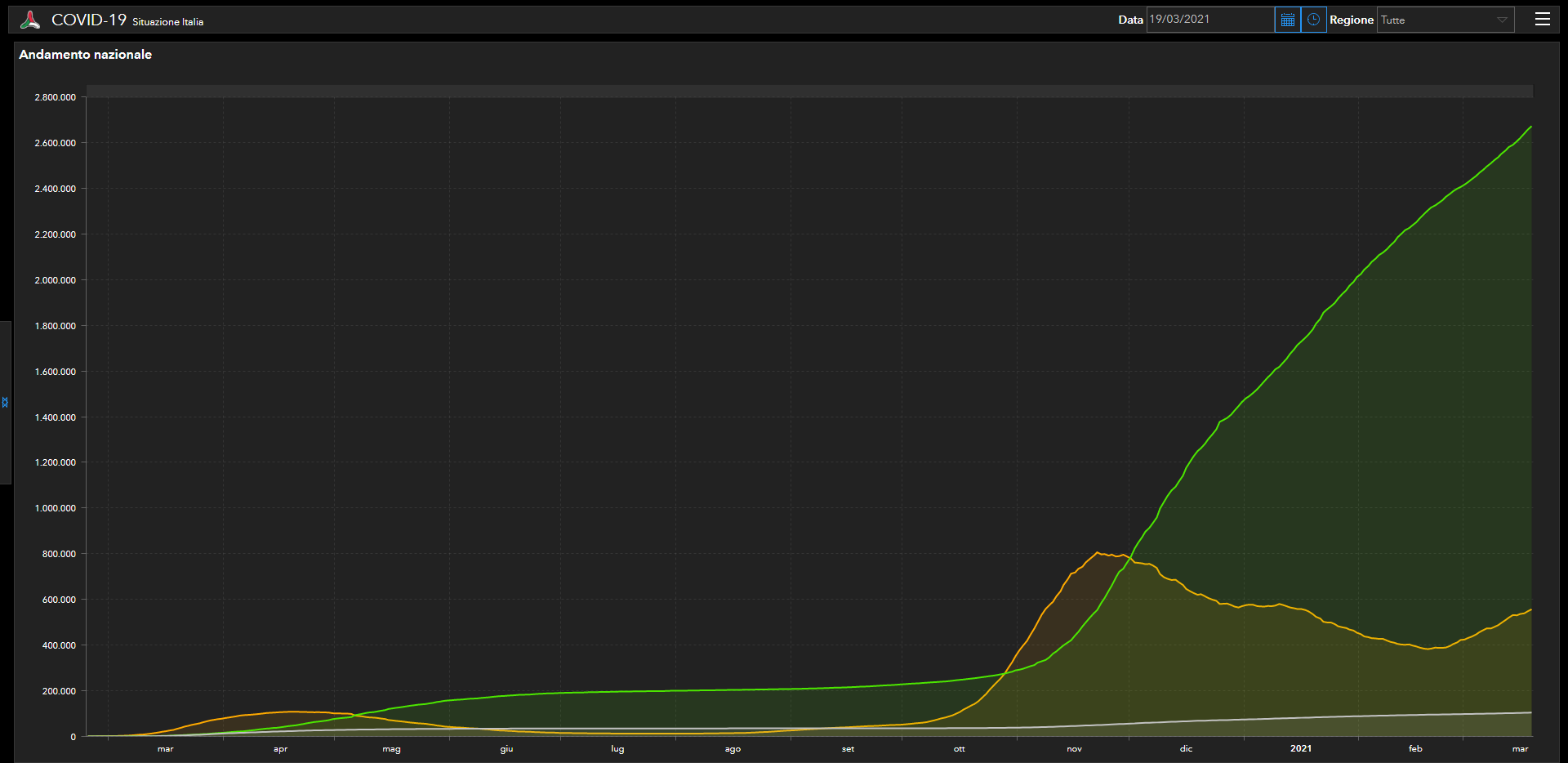Click the apr x-axis month label
This screenshot has width=1568, height=763.
[280, 749]
